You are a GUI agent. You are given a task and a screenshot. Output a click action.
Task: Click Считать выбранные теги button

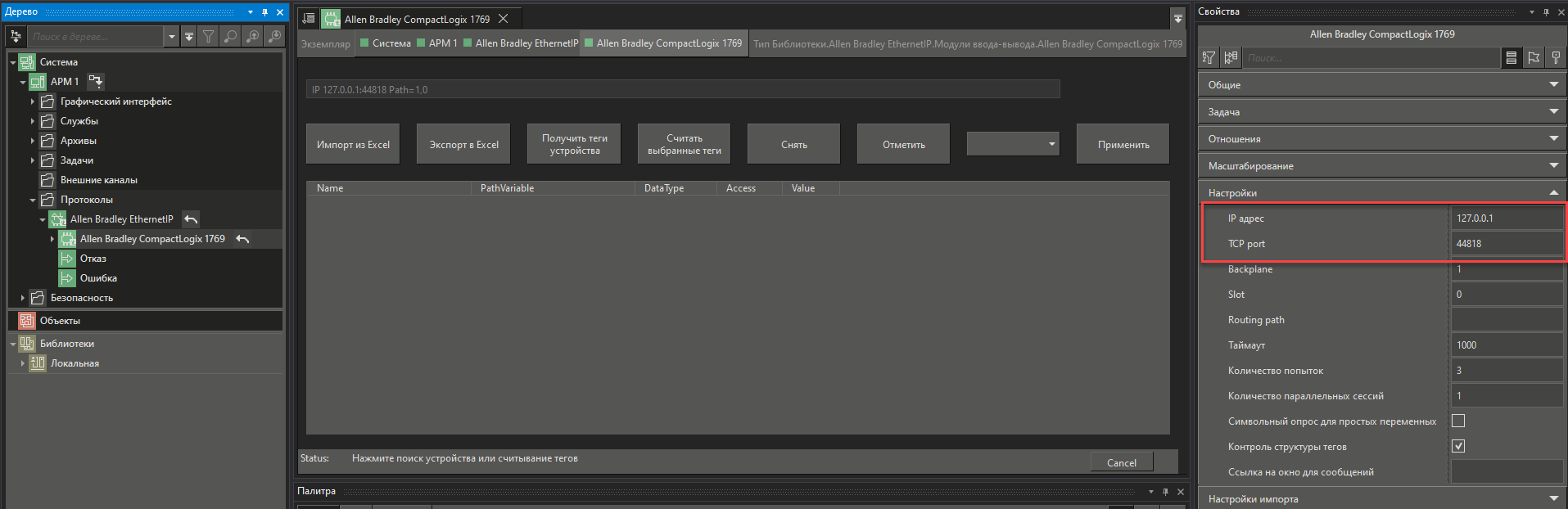point(684,144)
